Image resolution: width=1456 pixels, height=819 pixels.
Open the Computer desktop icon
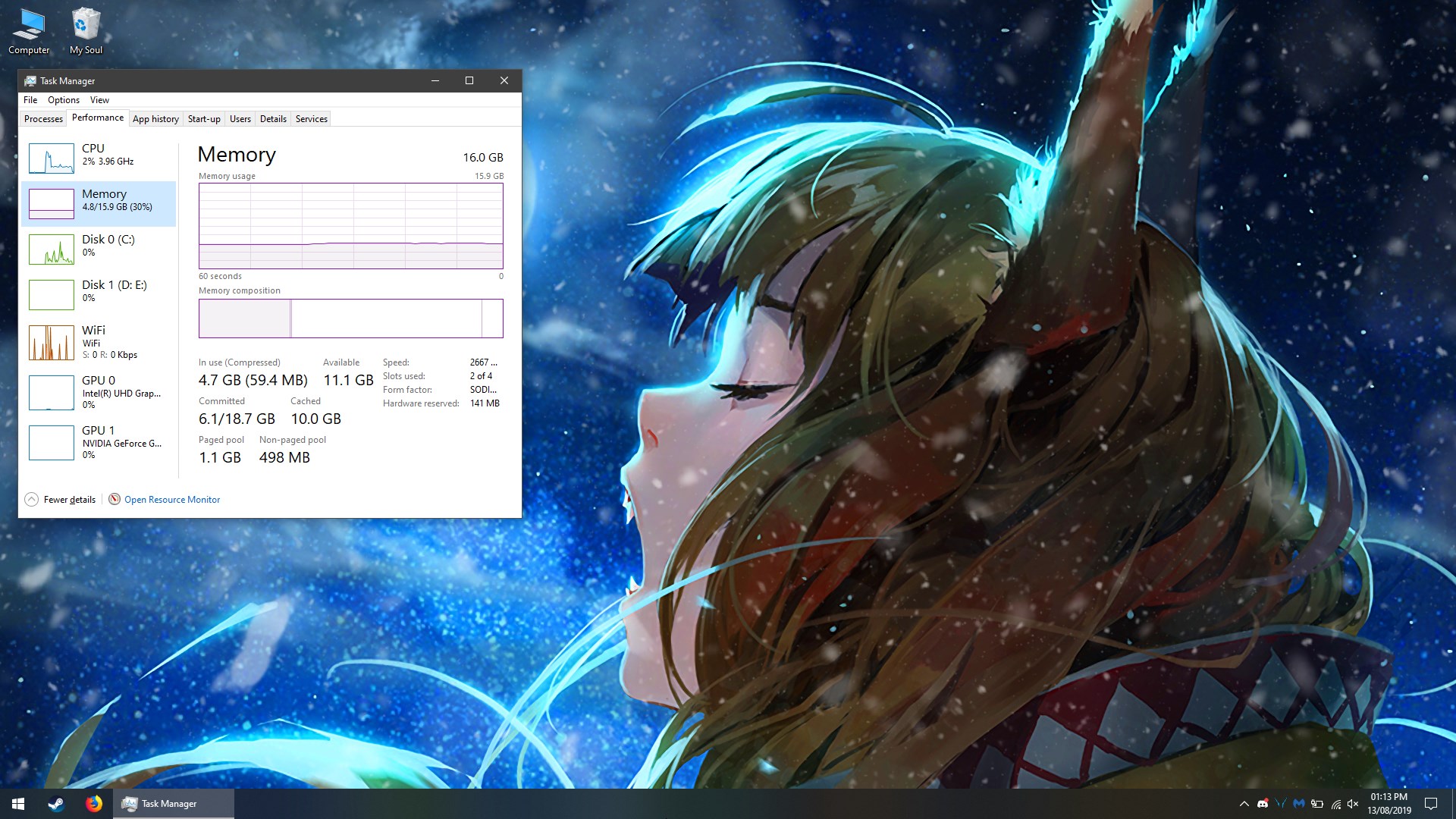[29, 32]
